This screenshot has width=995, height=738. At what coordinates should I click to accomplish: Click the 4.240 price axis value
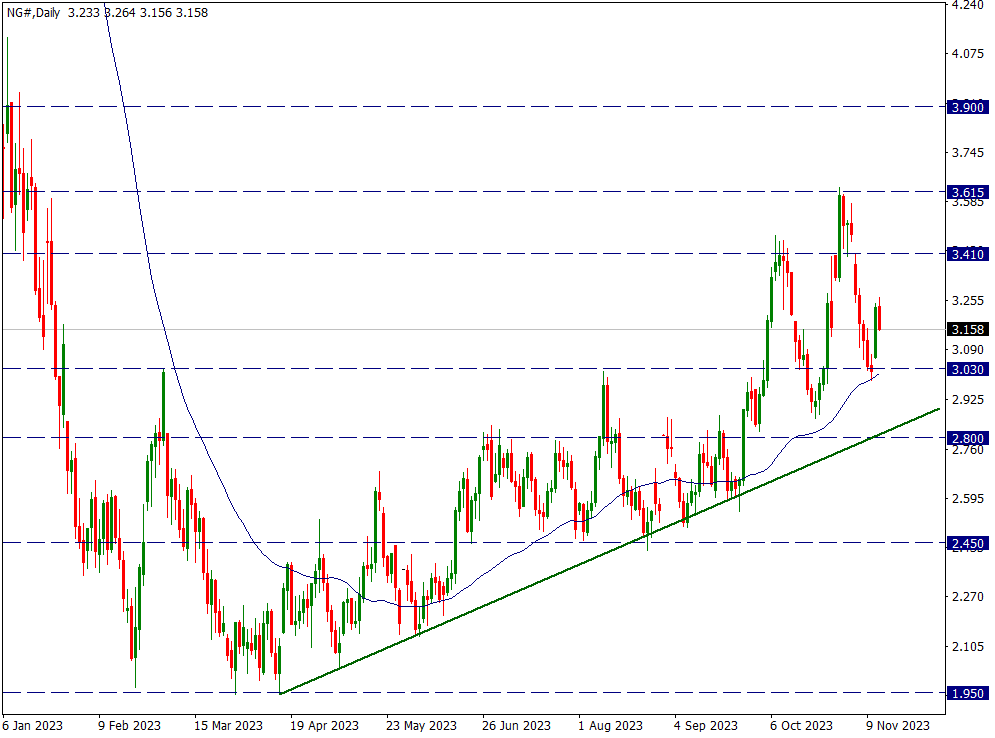pos(967,5)
